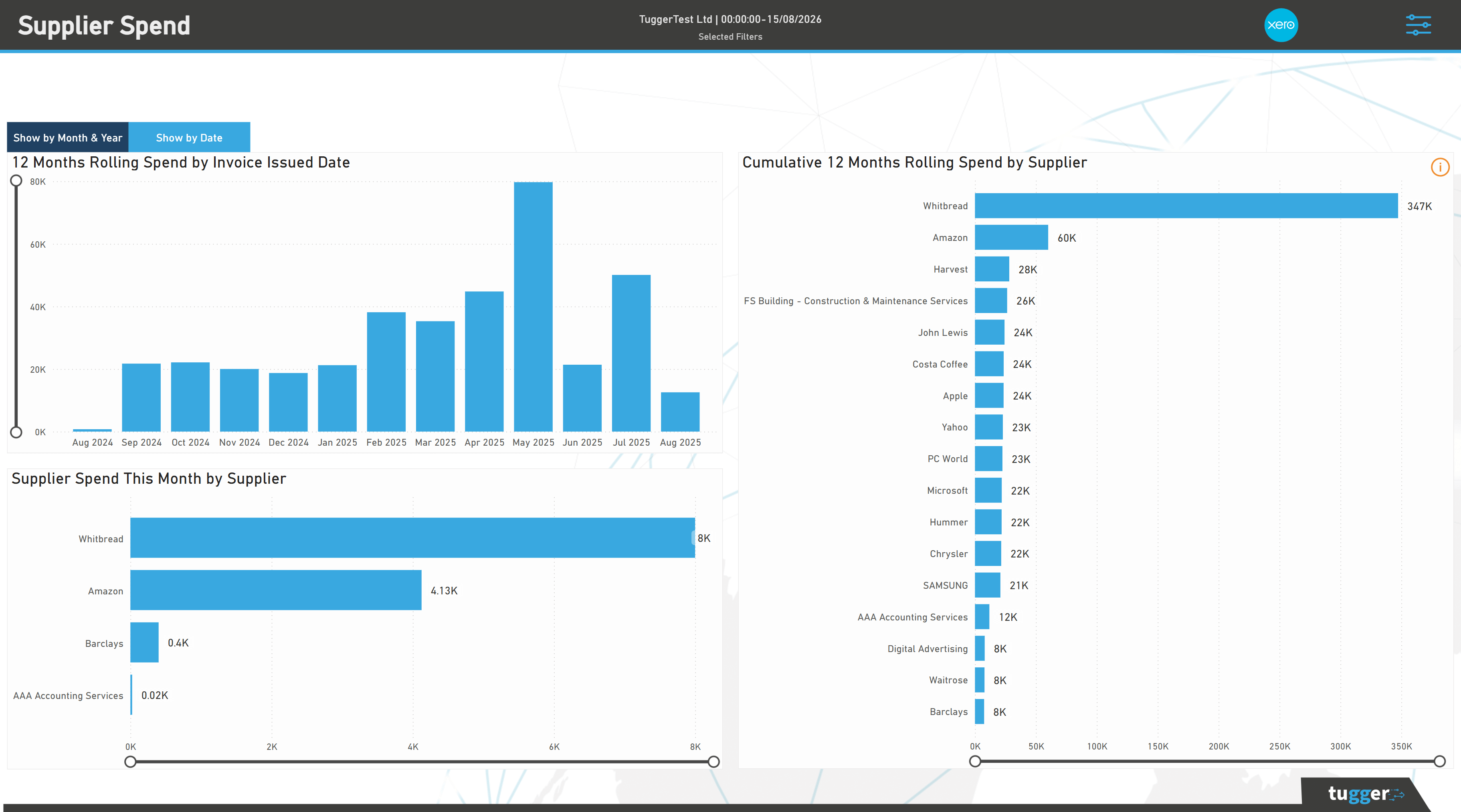Click title 'Supplier Spend This Month by Supplier'
1461x812 pixels.
(149, 479)
